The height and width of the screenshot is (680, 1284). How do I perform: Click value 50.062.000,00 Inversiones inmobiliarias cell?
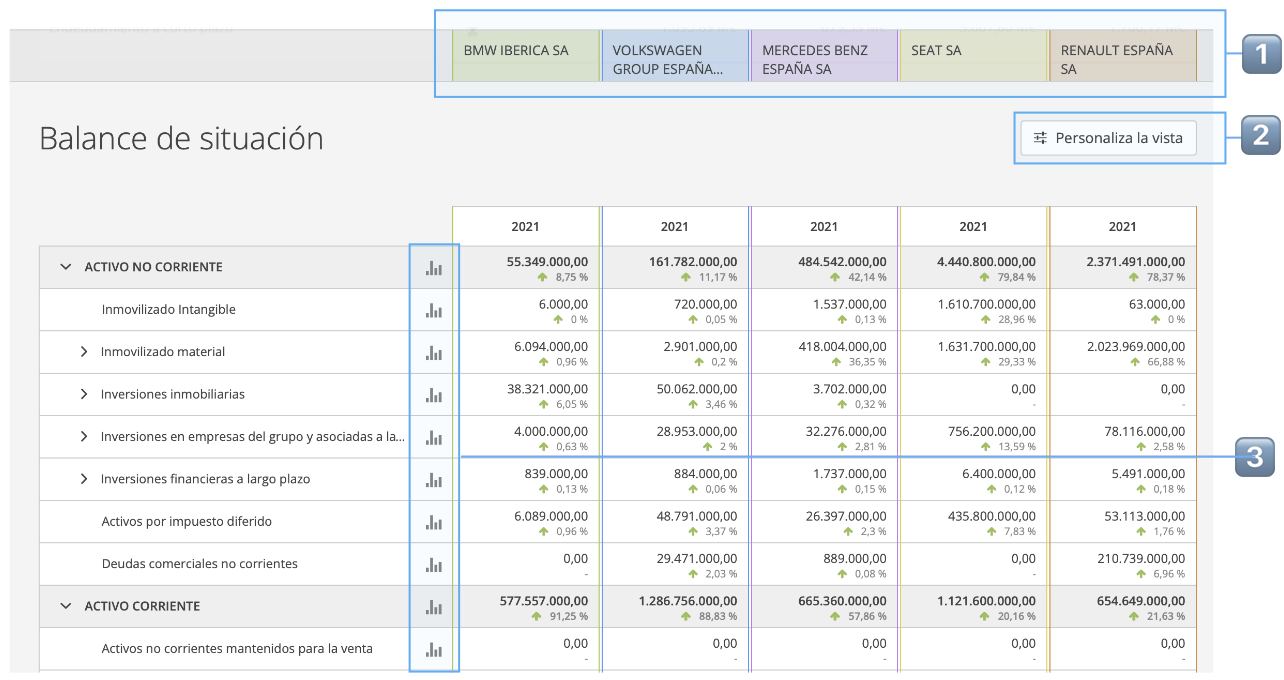coord(697,389)
